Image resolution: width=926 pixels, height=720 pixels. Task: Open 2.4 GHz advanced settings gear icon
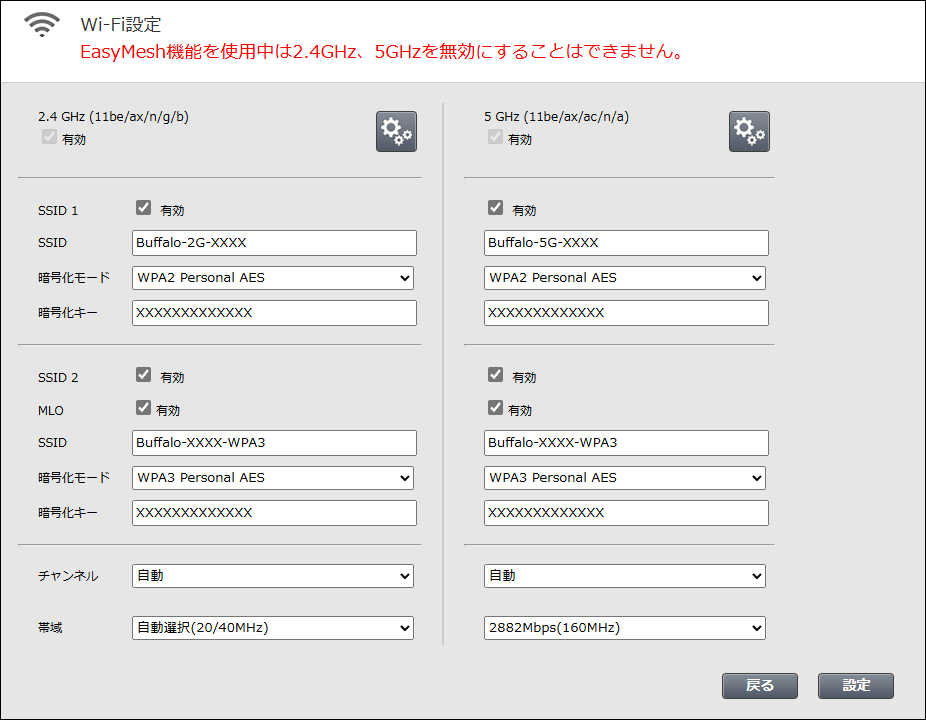pyautogui.click(x=396, y=131)
